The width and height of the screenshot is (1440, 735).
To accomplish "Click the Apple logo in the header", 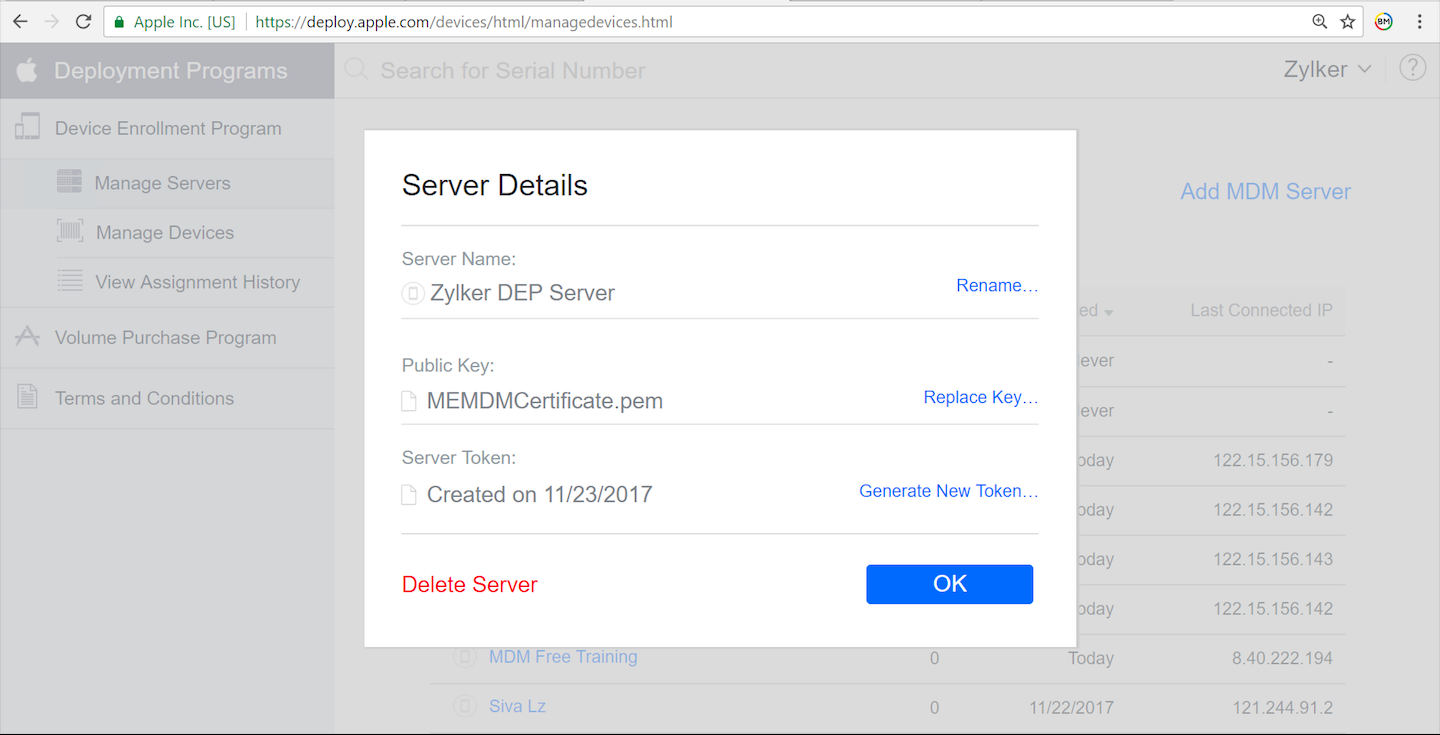I will click(x=27, y=70).
